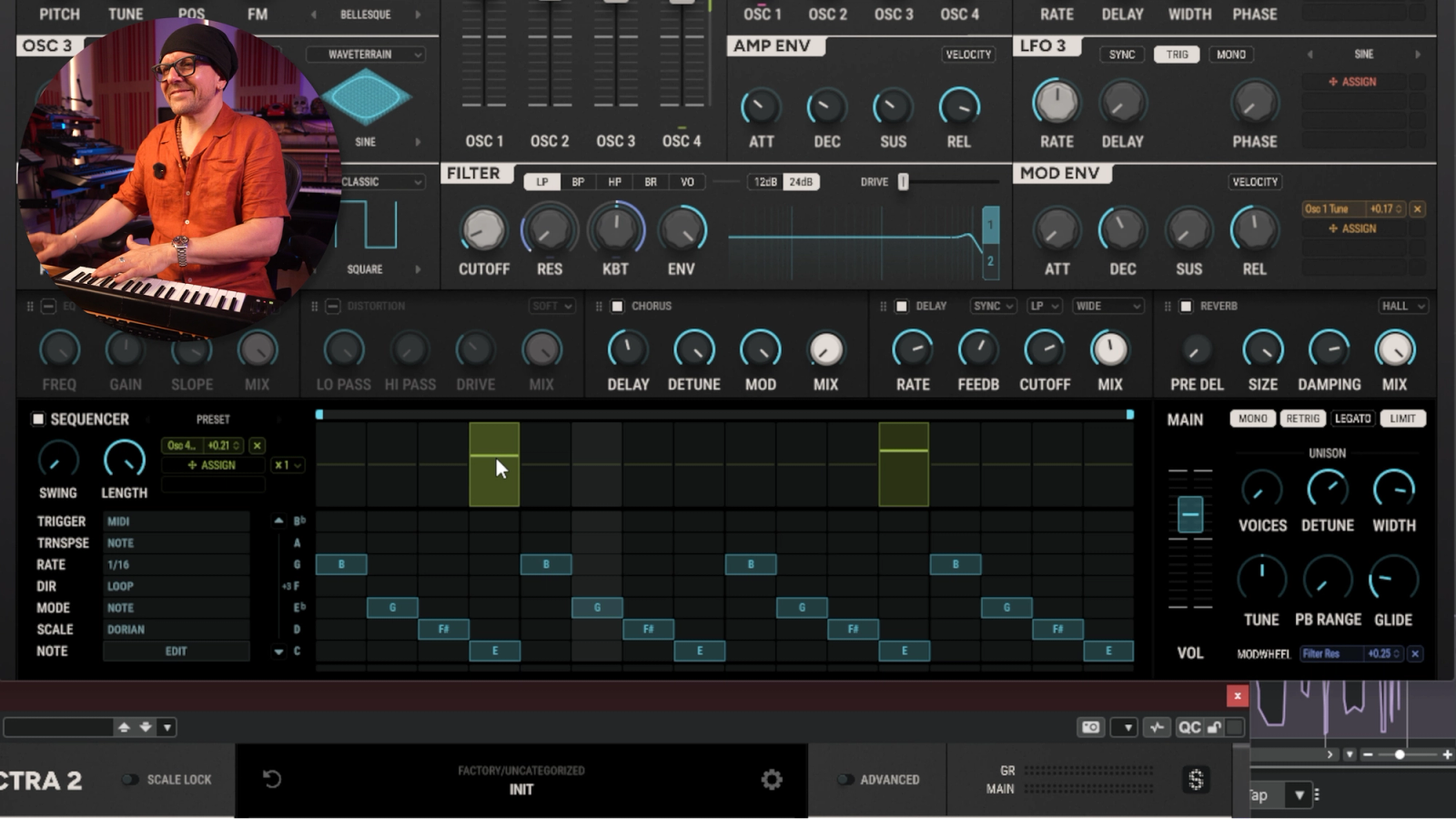Click the main VOL fader handle
1456x819 pixels.
tap(1190, 515)
